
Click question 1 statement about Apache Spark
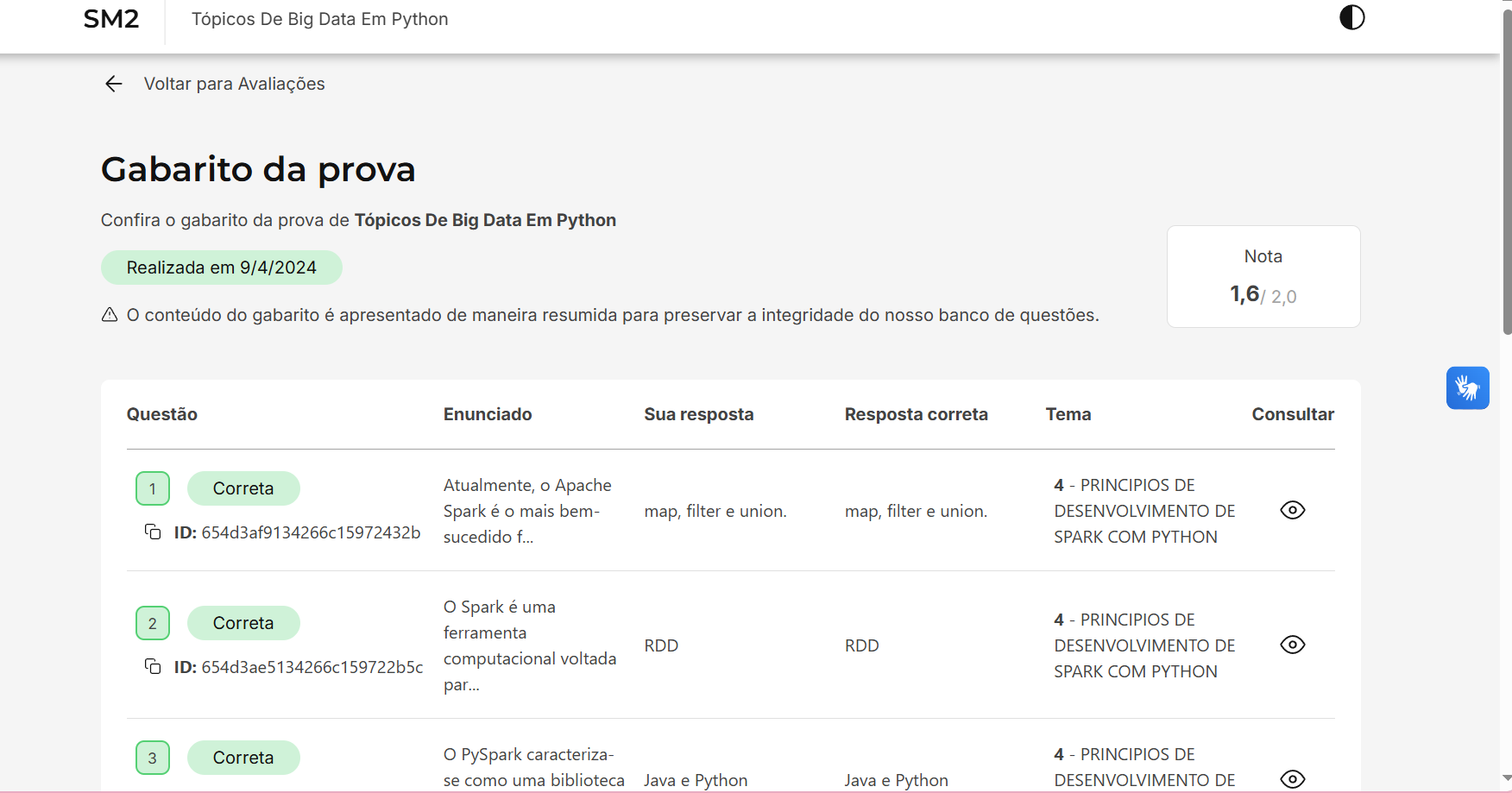pyautogui.click(x=527, y=511)
